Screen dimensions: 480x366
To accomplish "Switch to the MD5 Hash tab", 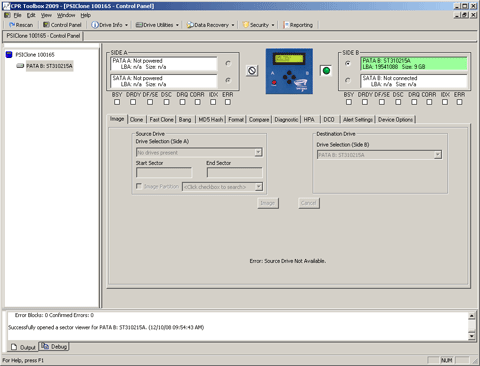I will (211, 120).
